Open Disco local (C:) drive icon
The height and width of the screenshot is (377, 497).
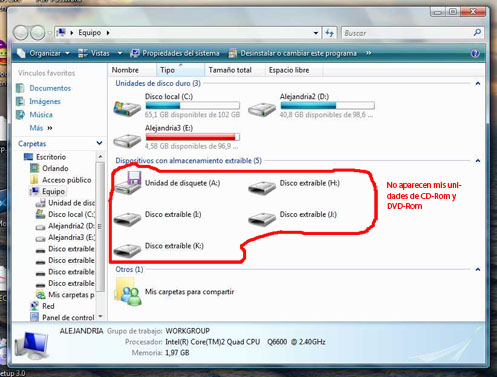click(127, 108)
